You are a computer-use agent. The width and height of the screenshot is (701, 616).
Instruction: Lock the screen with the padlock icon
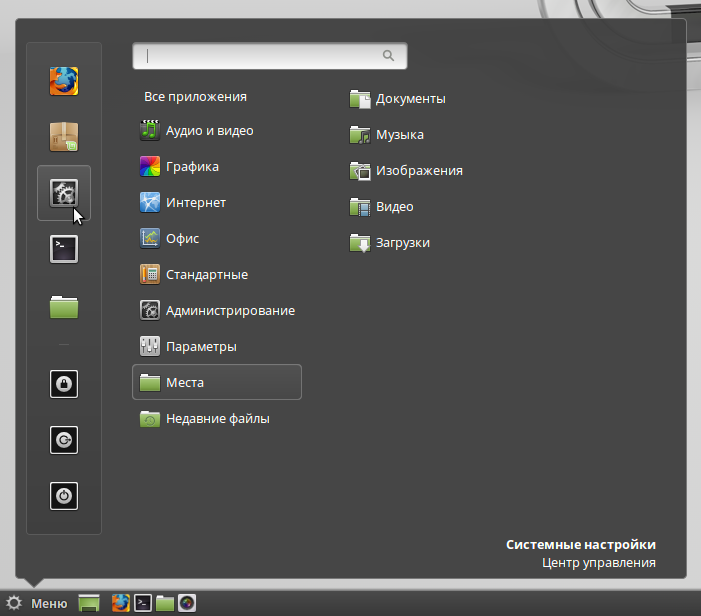tap(64, 384)
